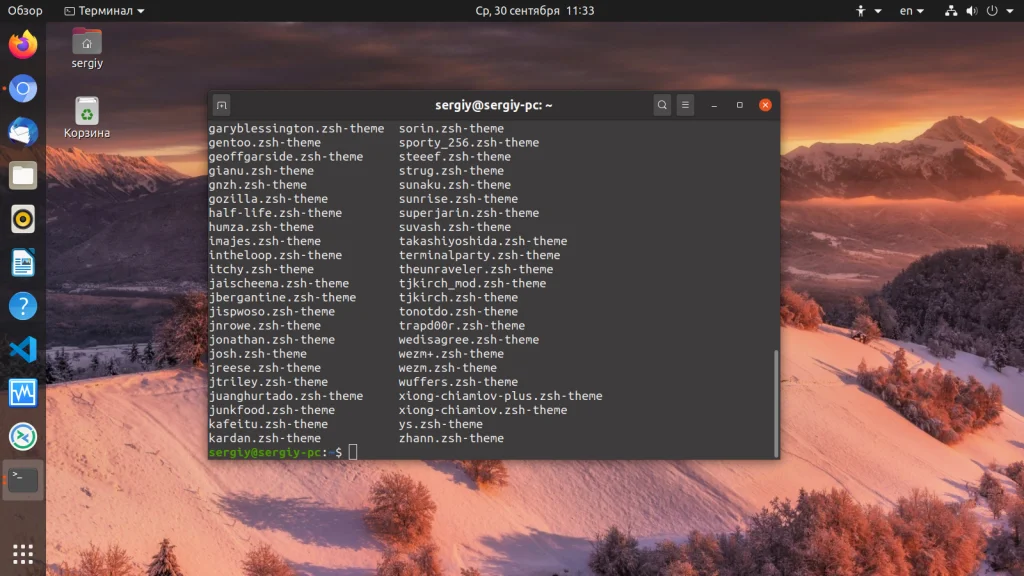Viewport: 1024px width, 576px height.
Task: Click the terminal vertical scrollbar
Action: tap(776, 403)
